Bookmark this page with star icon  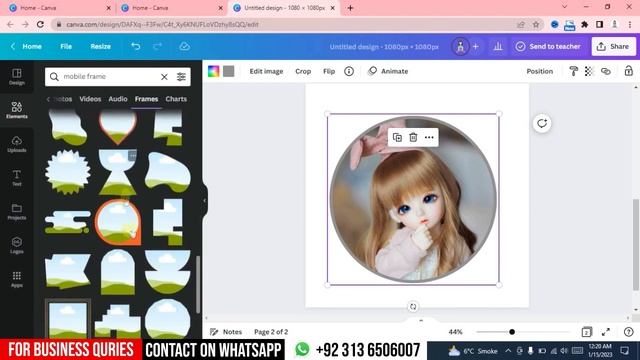click(536, 24)
